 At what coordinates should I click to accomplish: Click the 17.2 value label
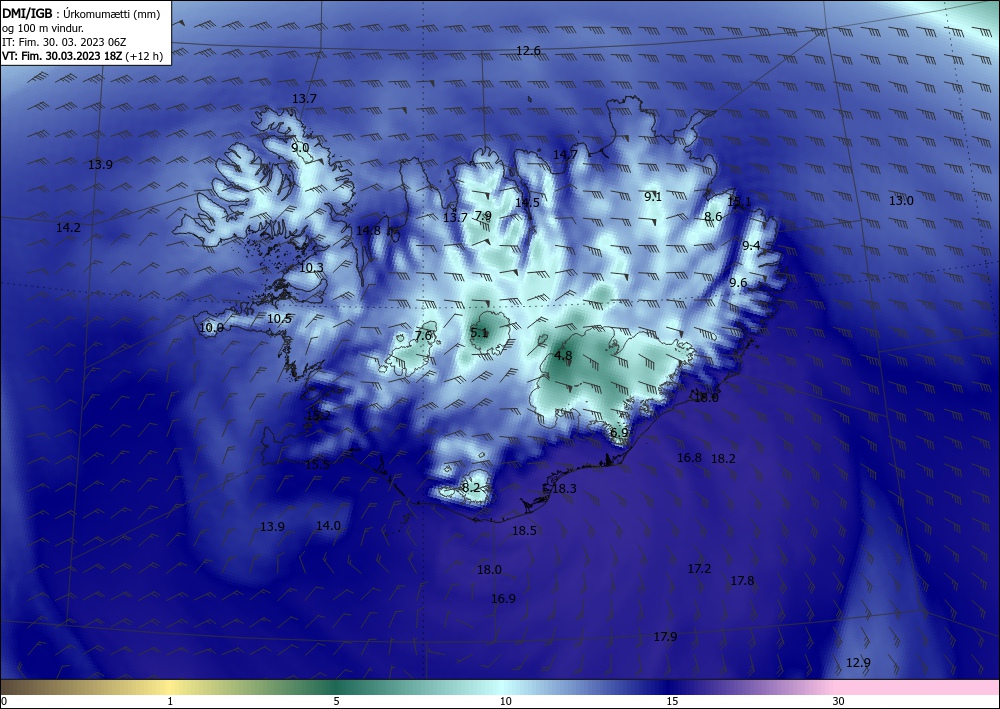pyautogui.click(x=700, y=569)
